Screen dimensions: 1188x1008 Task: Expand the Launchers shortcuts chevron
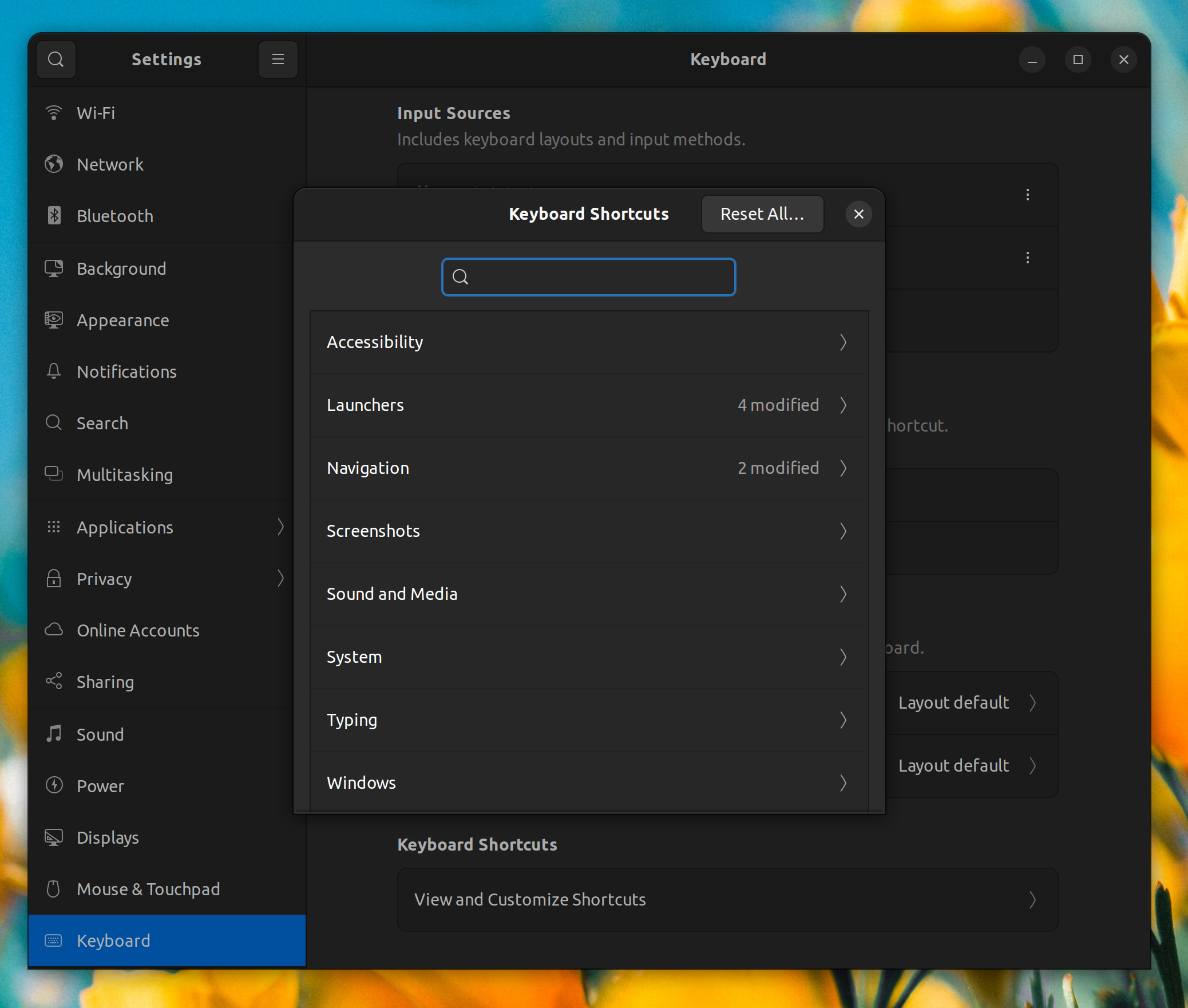[843, 405]
